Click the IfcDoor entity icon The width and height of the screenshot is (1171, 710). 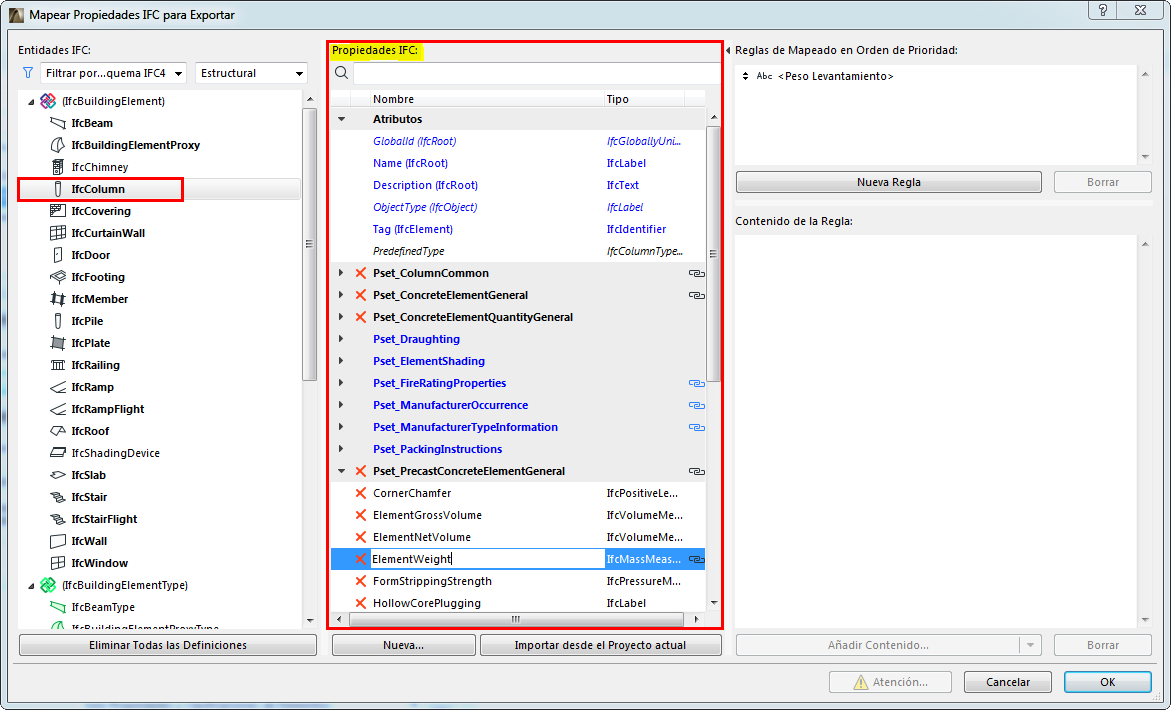click(58, 255)
